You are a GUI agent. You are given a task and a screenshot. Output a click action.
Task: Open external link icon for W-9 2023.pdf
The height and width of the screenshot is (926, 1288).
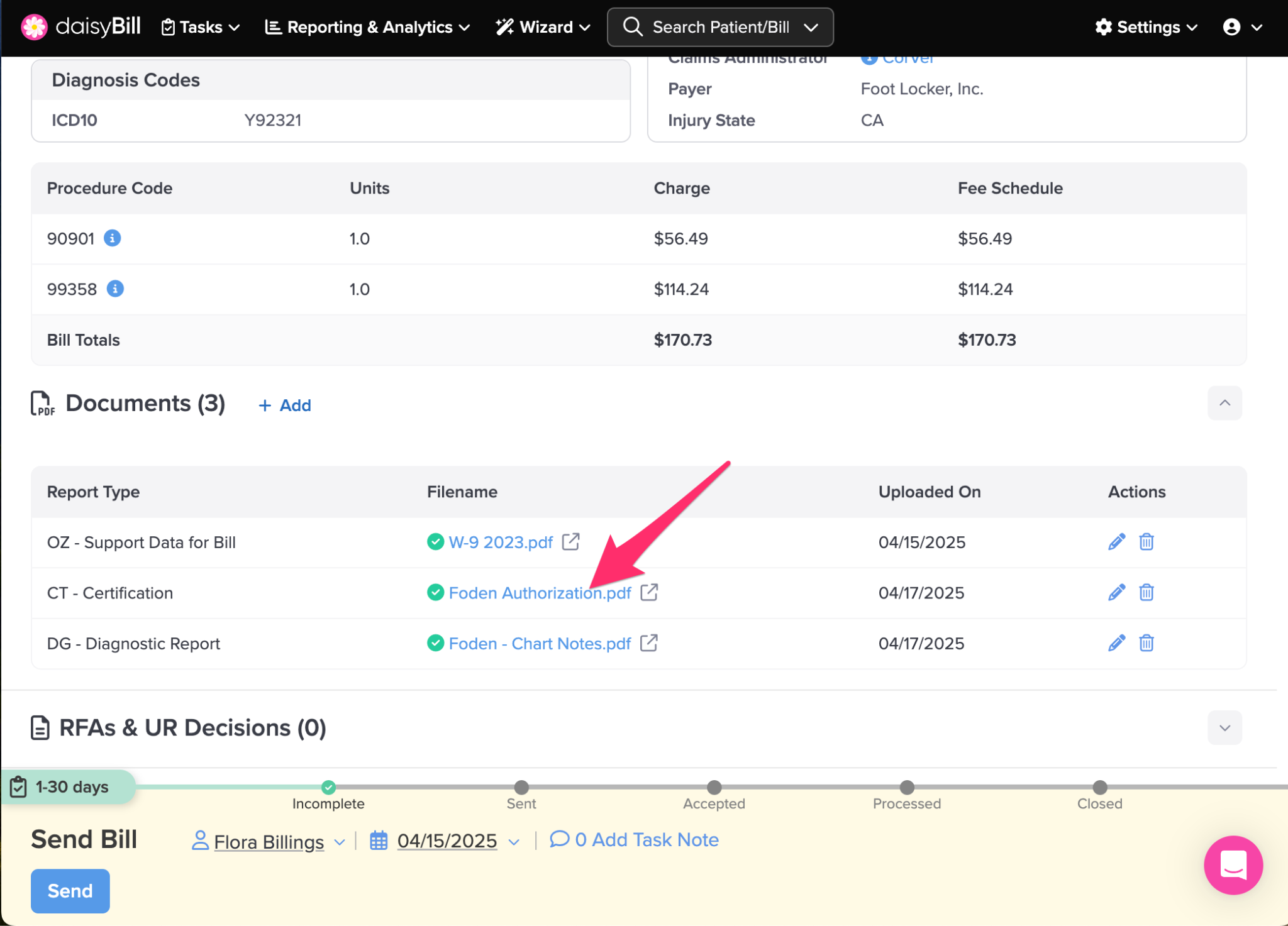(570, 542)
